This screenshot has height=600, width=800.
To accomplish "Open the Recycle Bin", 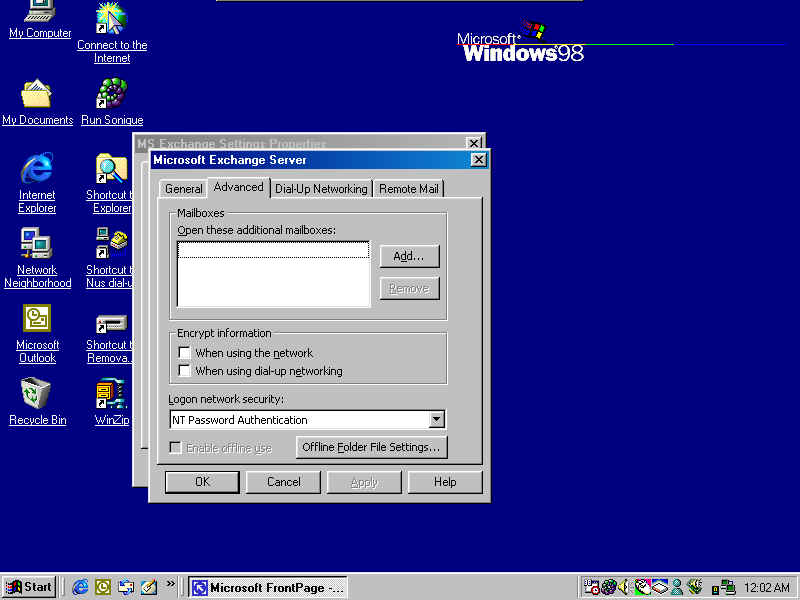I will (37, 401).
